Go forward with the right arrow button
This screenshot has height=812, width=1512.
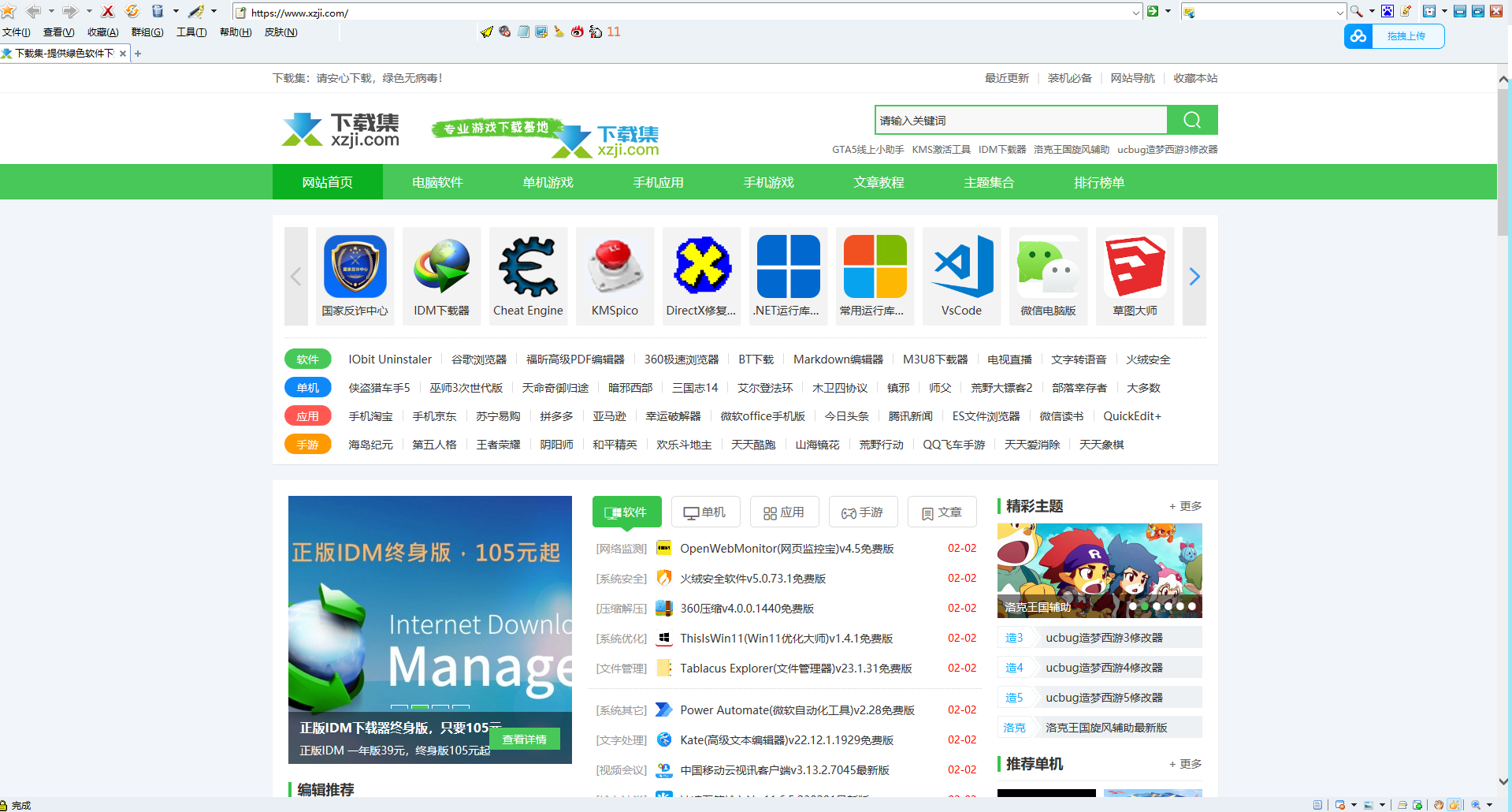[70, 11]
